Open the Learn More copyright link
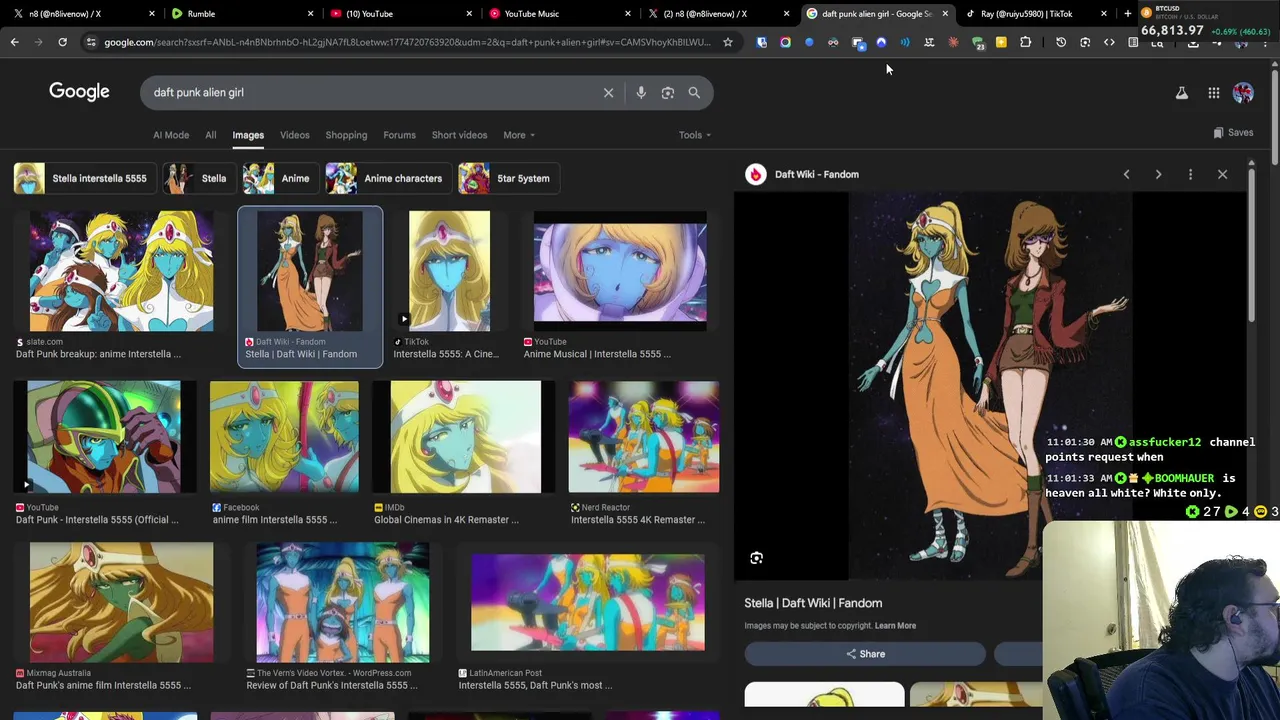 (x=895, y=626)
